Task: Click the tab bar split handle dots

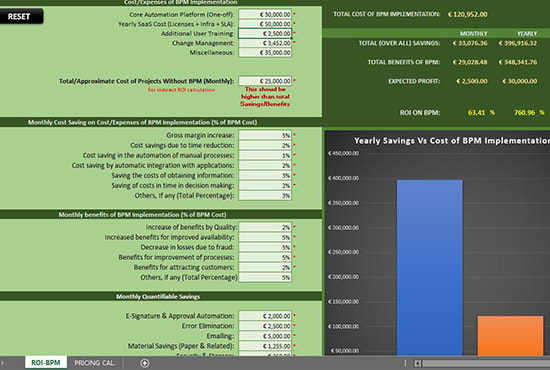Action: [x=405, y=363]
